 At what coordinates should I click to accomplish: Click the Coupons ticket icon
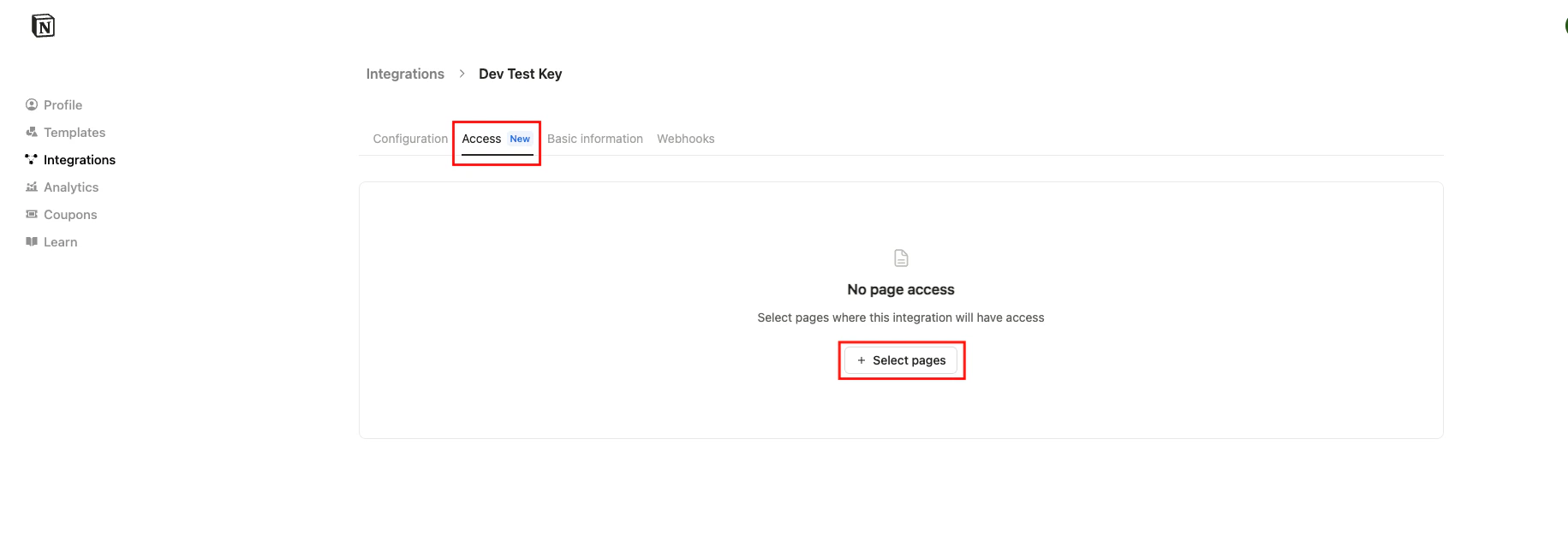click(x=31, y=214)
